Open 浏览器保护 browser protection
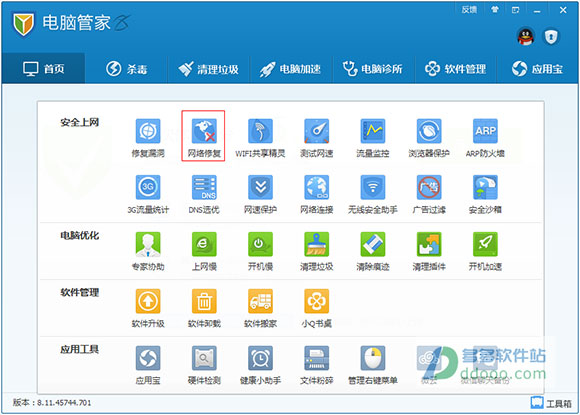This screenshot has height=415, width=580. (x=429, y=131)
